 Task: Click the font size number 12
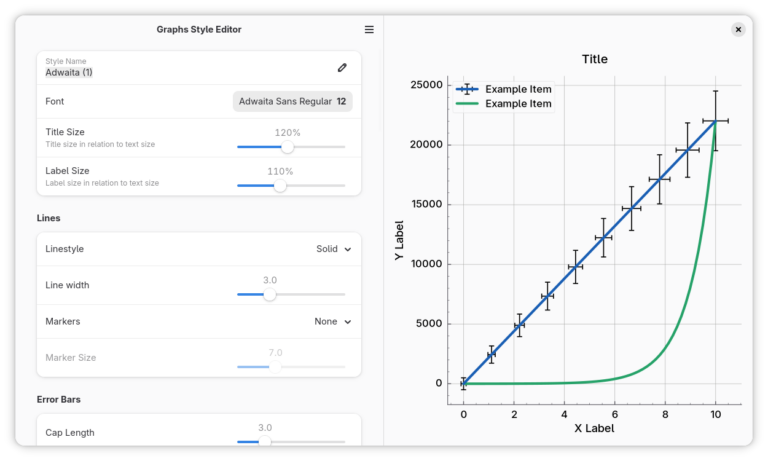click(x=341, y=102)
